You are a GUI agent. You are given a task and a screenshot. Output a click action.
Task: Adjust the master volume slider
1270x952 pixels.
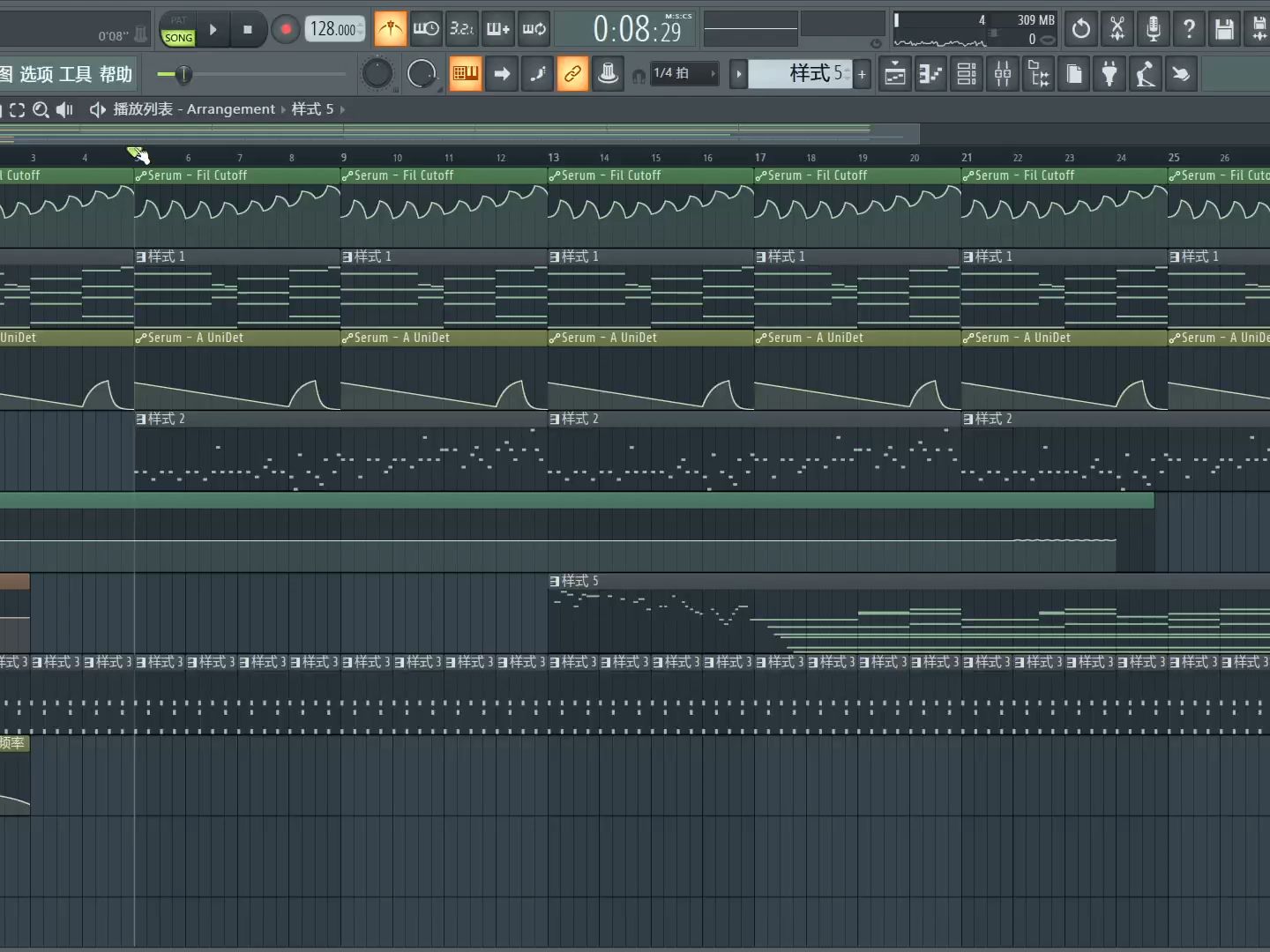(x=183, y=74)
